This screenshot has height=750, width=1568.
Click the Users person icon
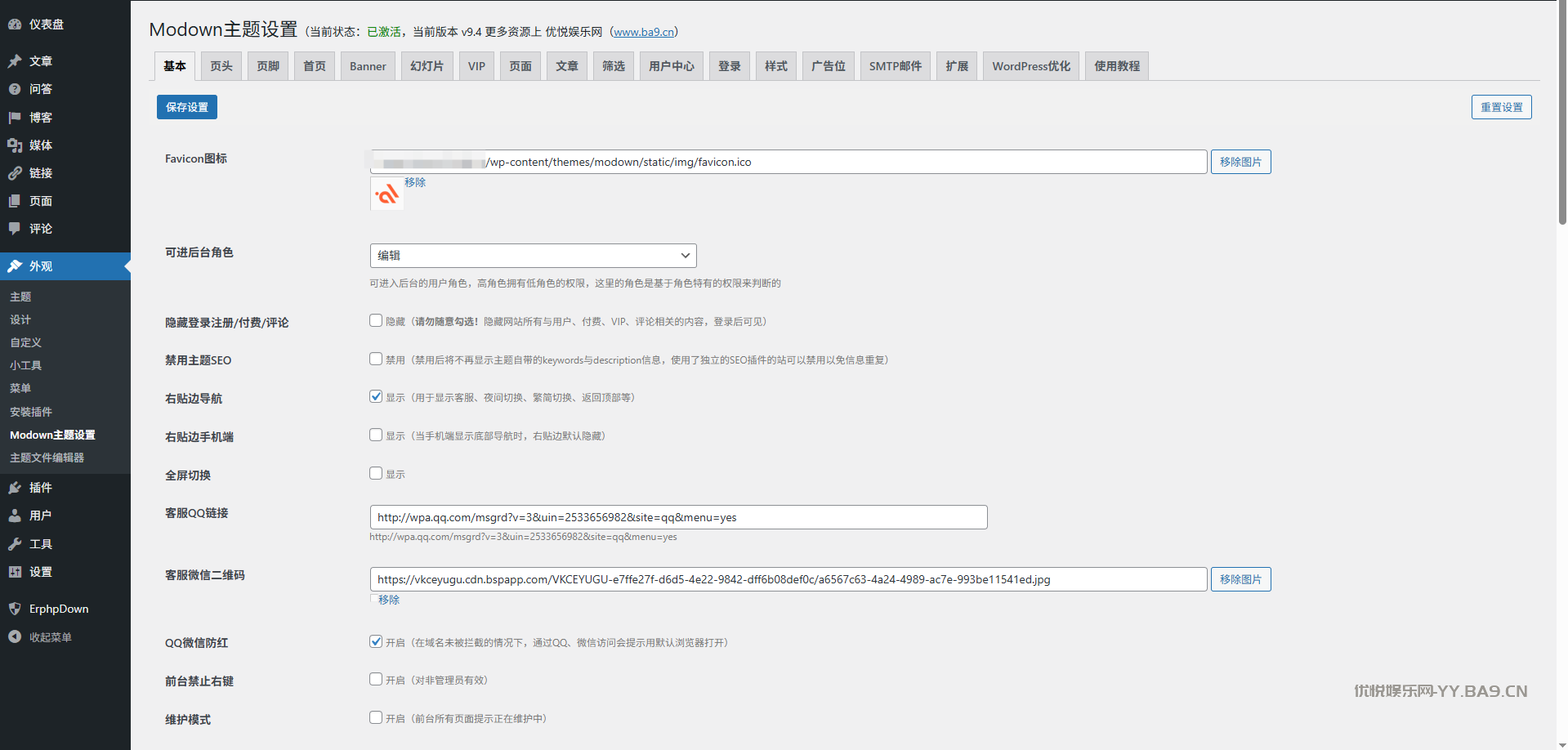[x=15, y=516]
